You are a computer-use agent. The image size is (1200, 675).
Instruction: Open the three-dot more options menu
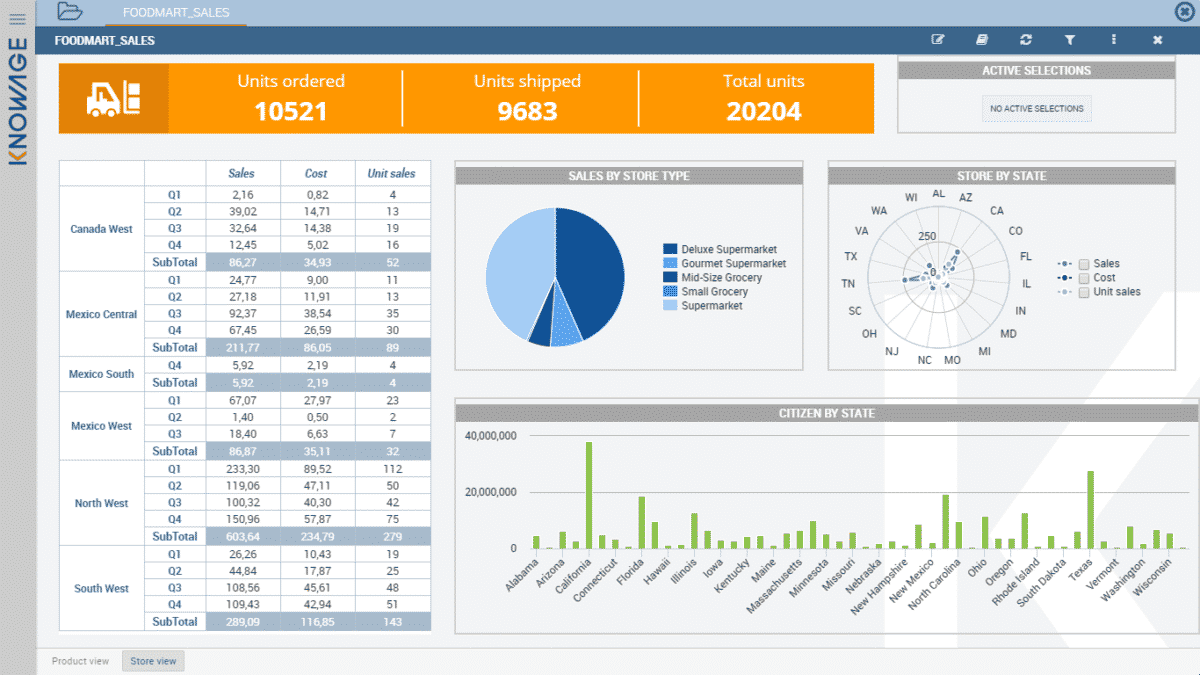pyautogui.click(x=1113, y=40)
